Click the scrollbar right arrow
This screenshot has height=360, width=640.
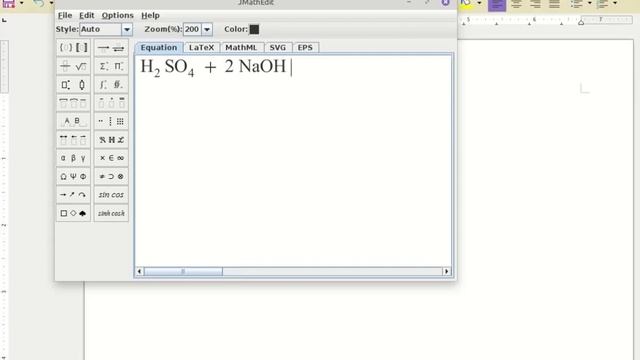tap(446, 271)
